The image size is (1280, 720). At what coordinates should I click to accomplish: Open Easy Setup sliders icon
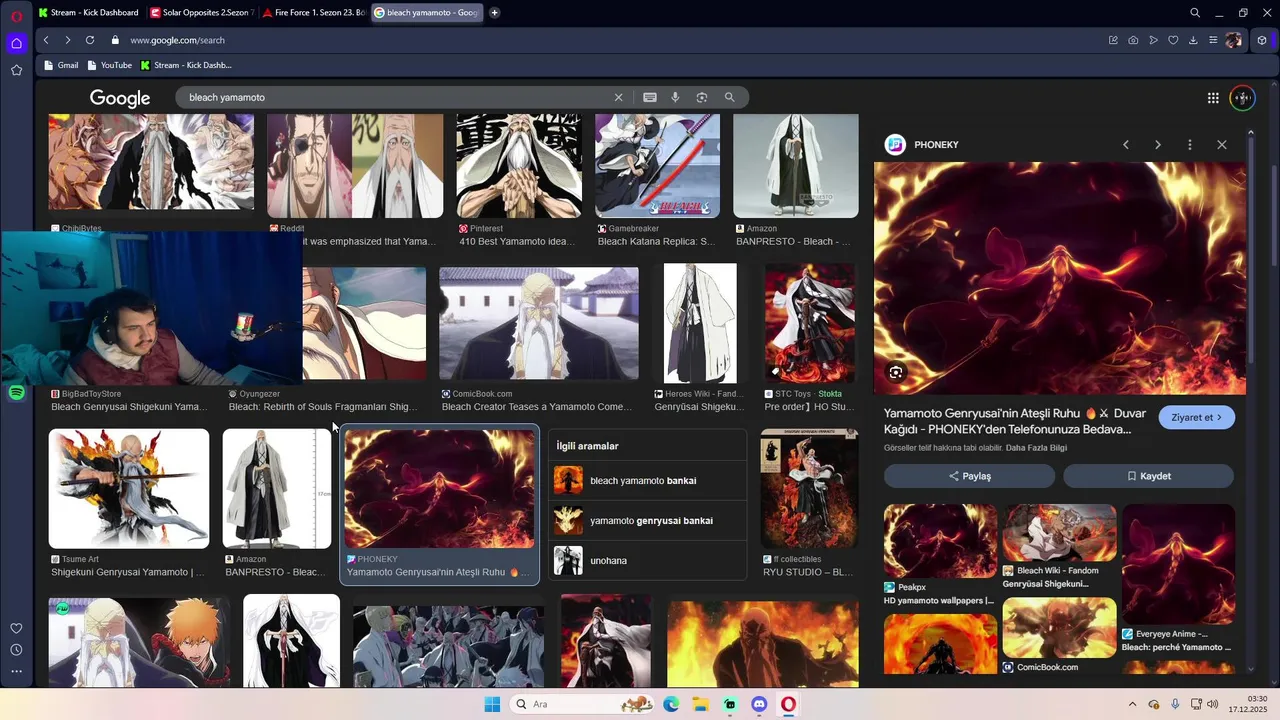(x=1213, y=40)
